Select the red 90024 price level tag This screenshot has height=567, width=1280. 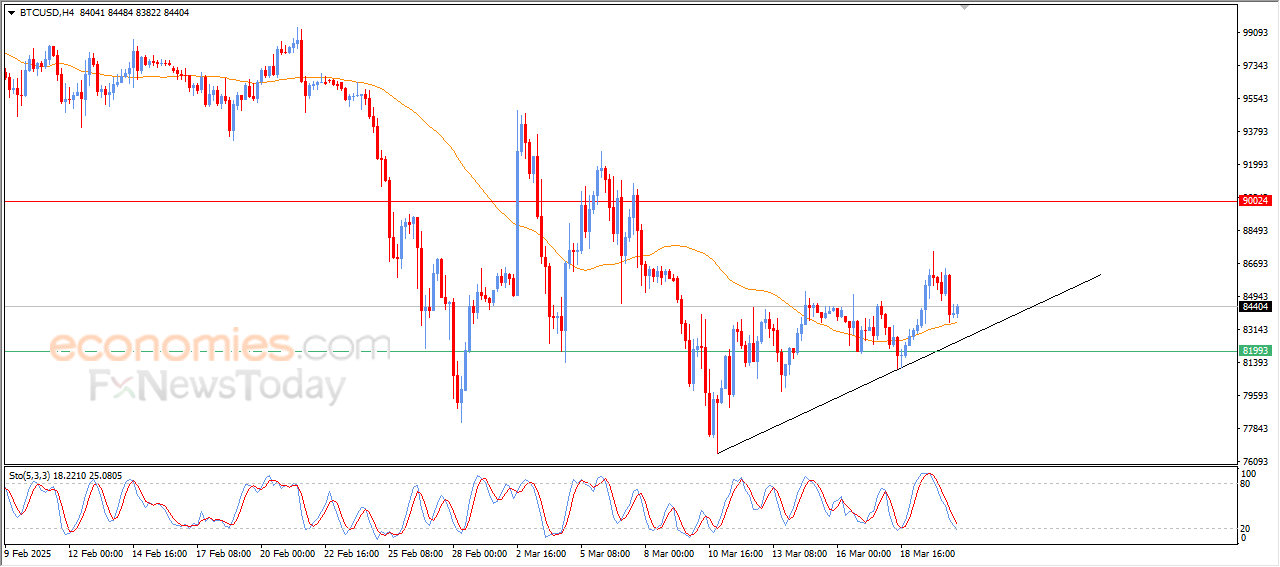(1255, 201)
